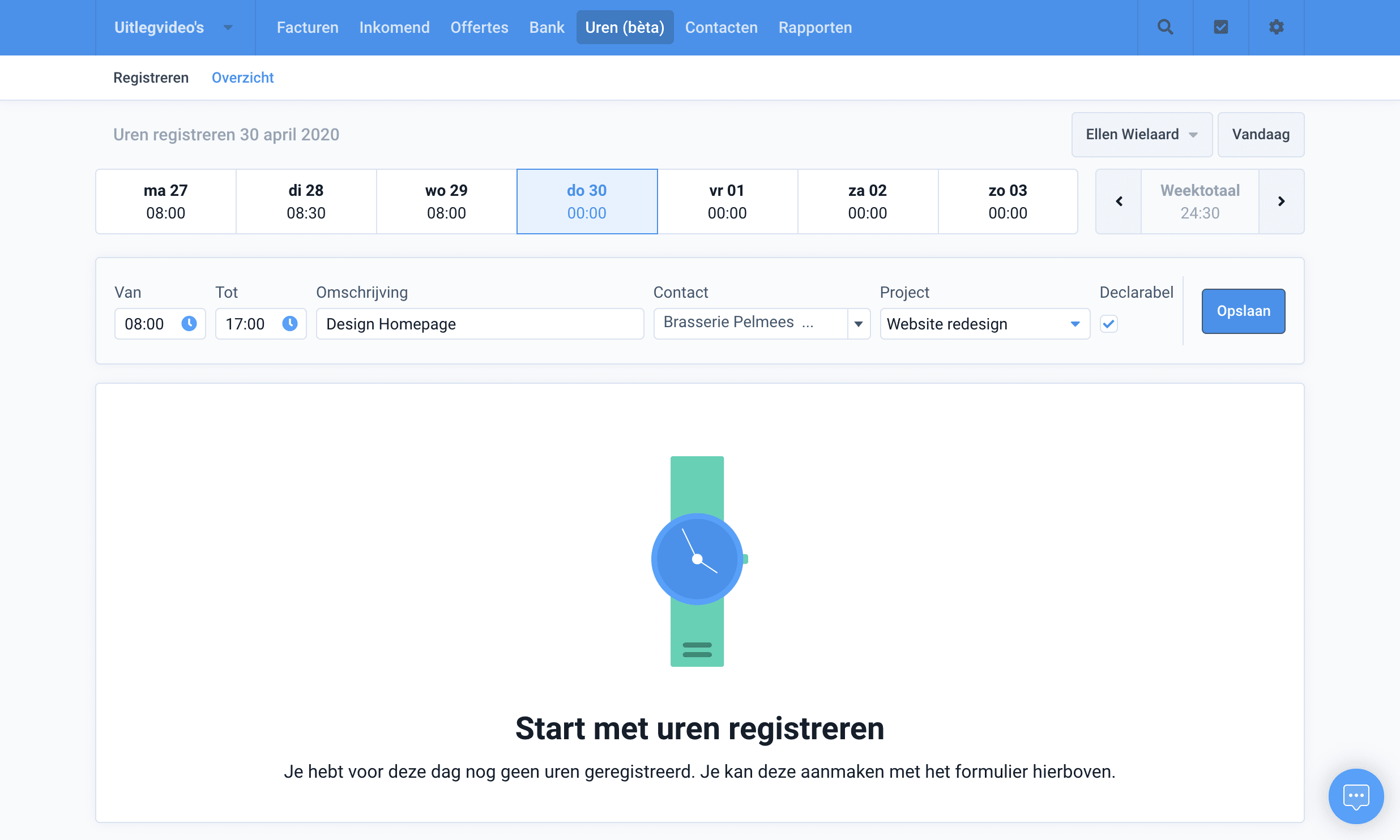Go to the next week with the right chevron
The height and width of the screenshot is (840, 1400).
pyautogui.click(x=1282, y=201)
